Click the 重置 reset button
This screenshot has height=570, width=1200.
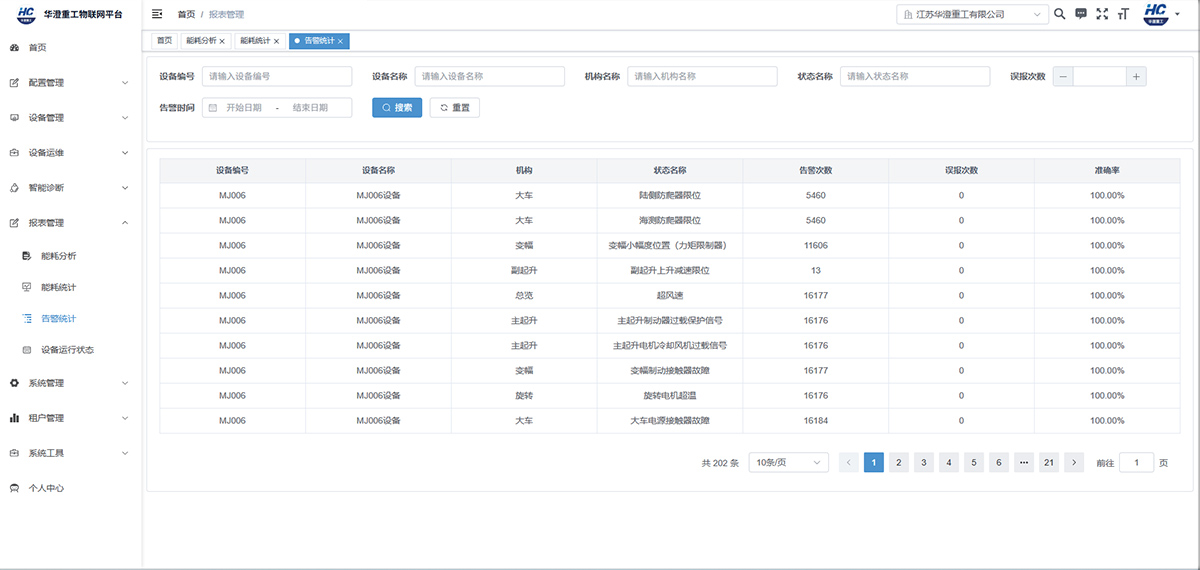coord(454,107)
